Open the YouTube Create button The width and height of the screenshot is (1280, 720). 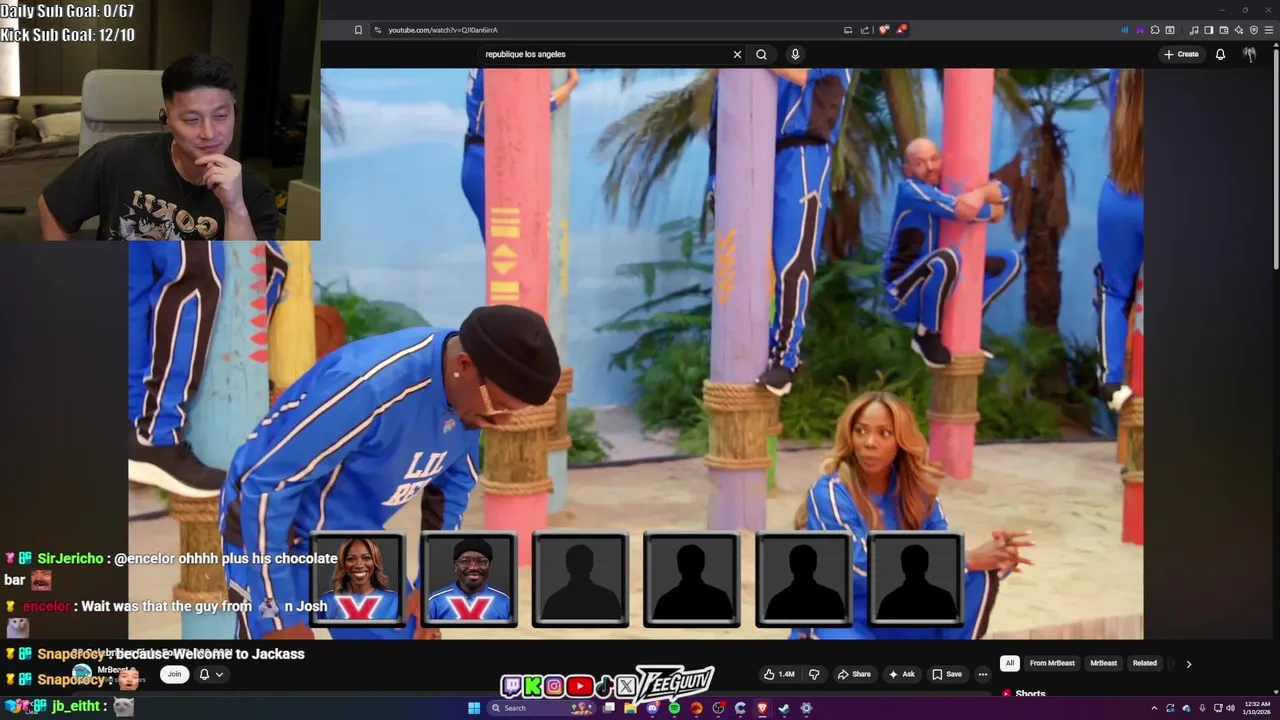(x=1181, y=54)
